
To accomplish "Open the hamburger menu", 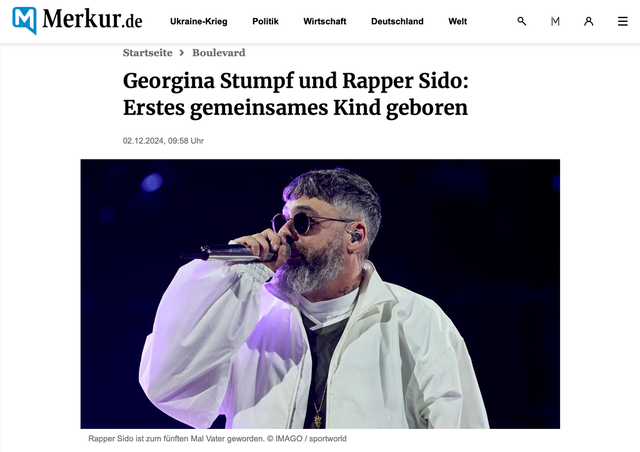I will (622, 21).
